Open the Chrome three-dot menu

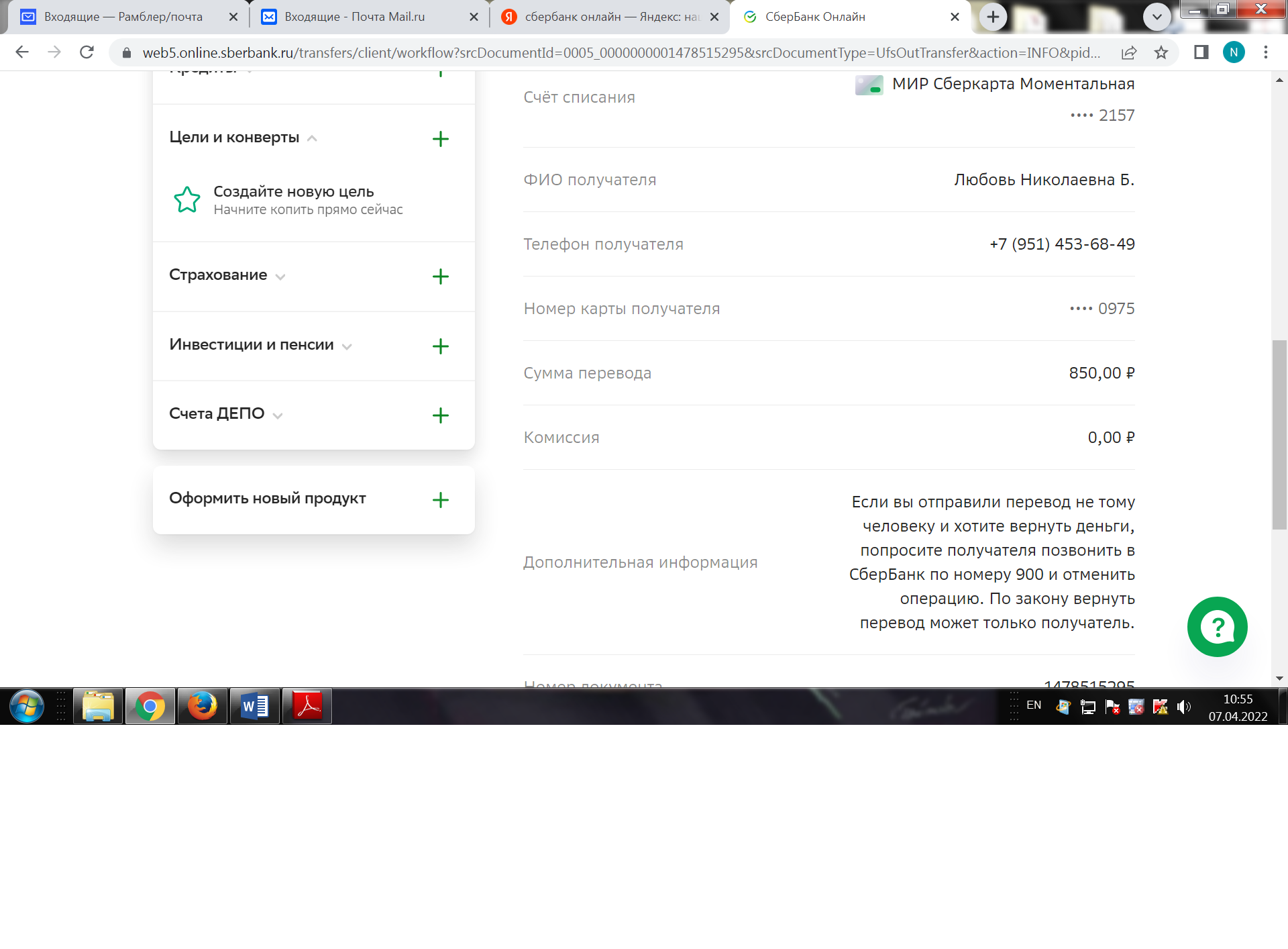tap(1266, 52)
